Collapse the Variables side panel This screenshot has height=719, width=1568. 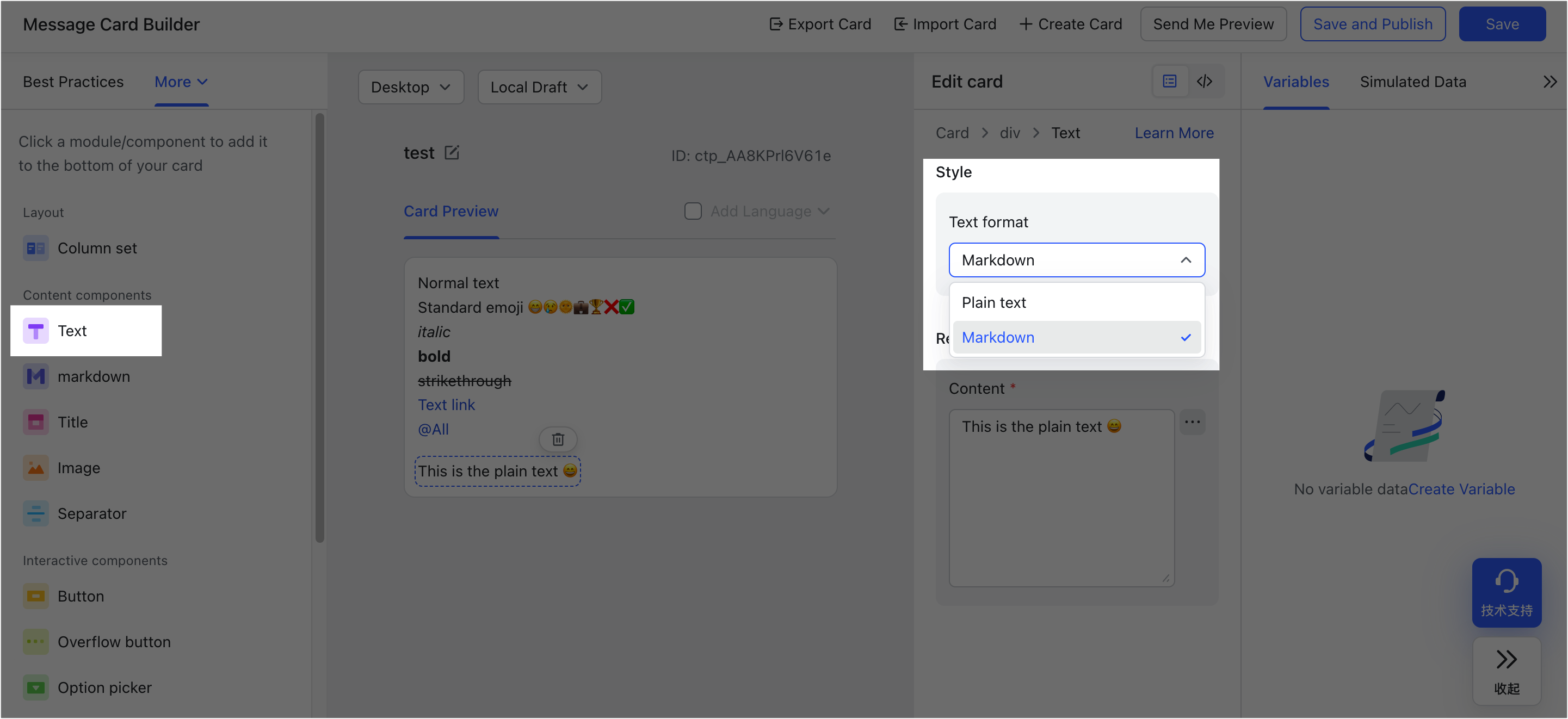pos(1550,82)
